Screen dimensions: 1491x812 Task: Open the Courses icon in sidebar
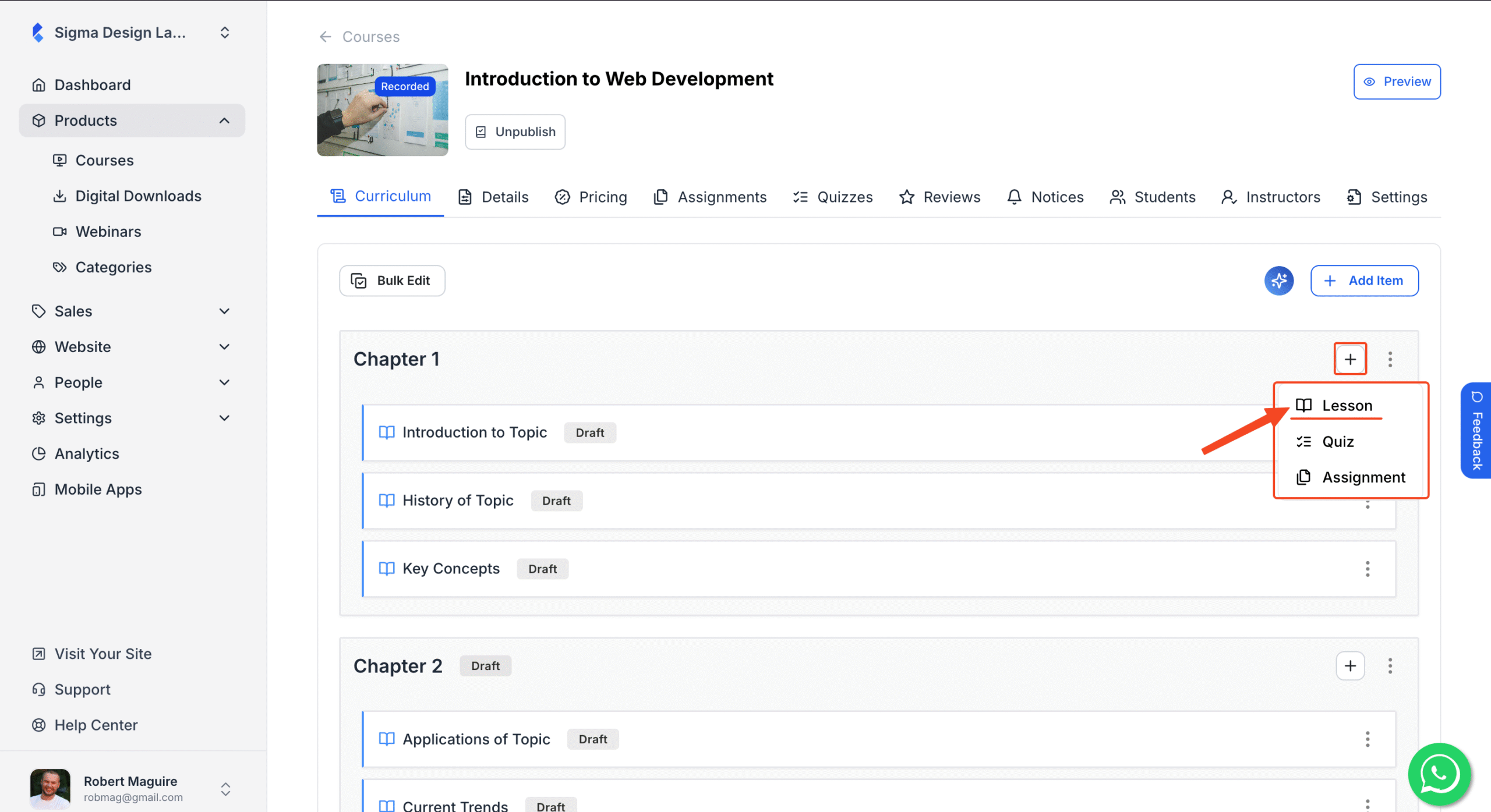pyautogui.click(x=61, y=159)
